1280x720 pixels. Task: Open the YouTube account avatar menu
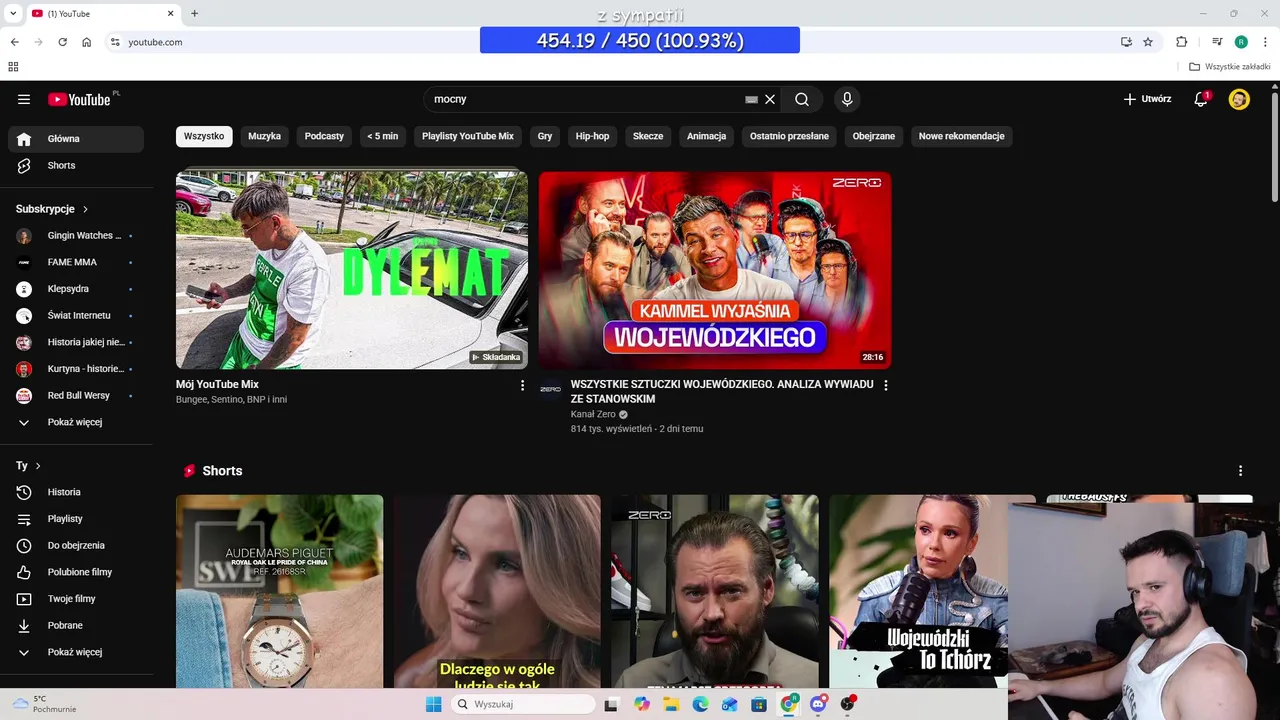click(1239, 99)
